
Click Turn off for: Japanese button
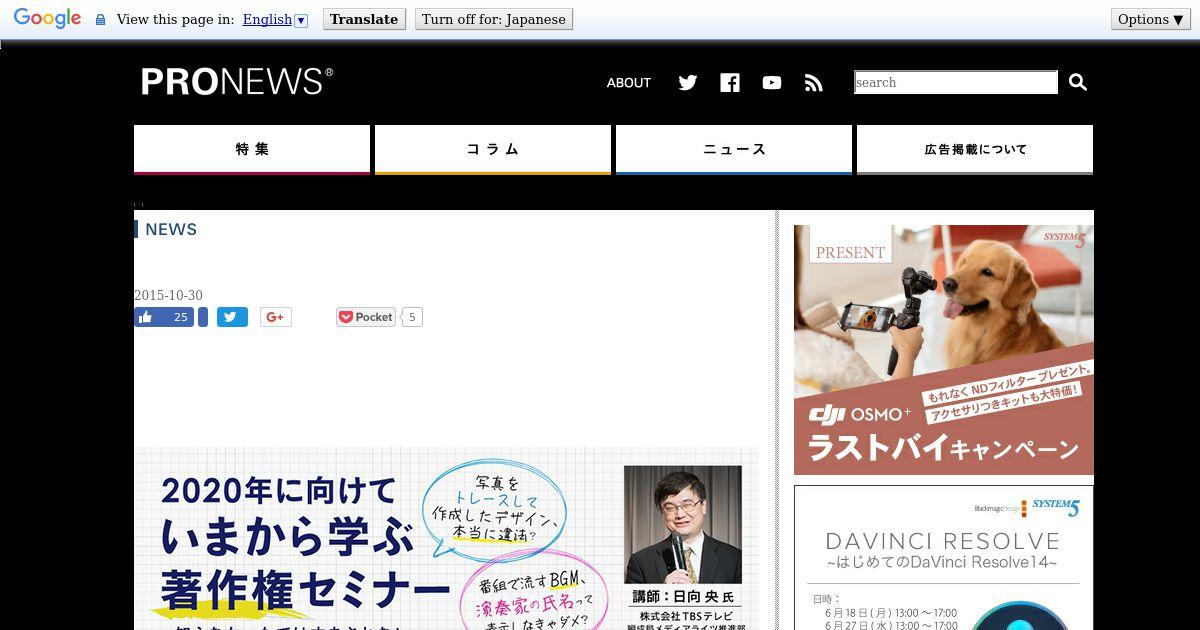(494, 19)
